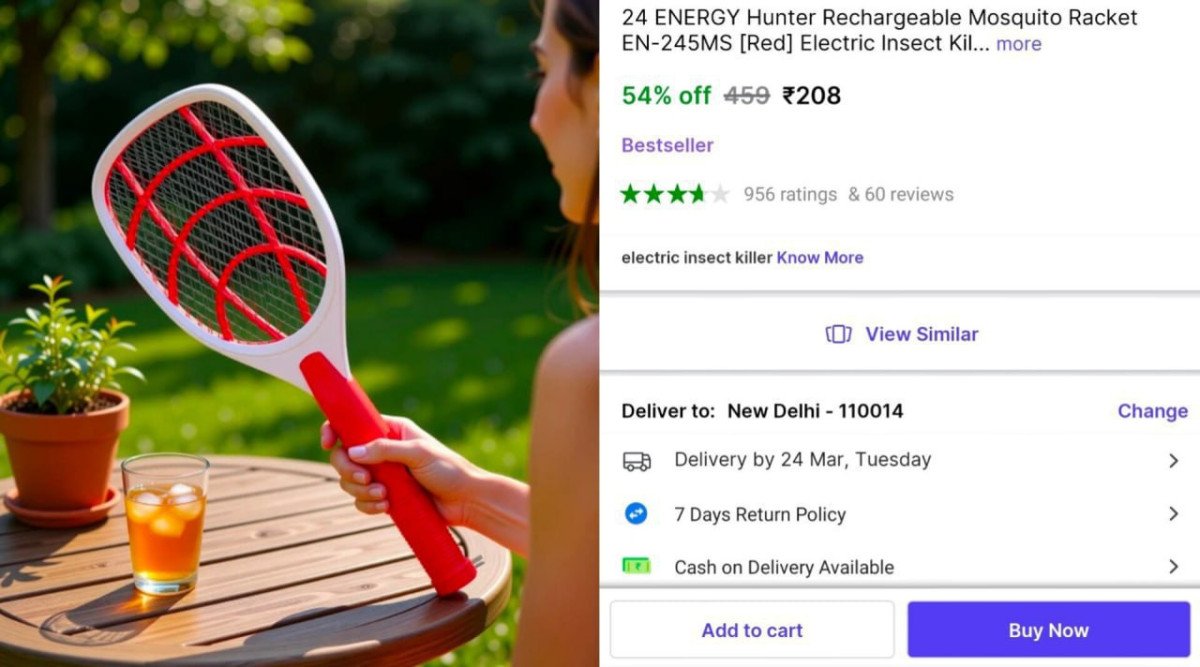This screenshot has height=667, width=1200.
Task: Click the 7 Days Return Policy row
Action: 900,514
